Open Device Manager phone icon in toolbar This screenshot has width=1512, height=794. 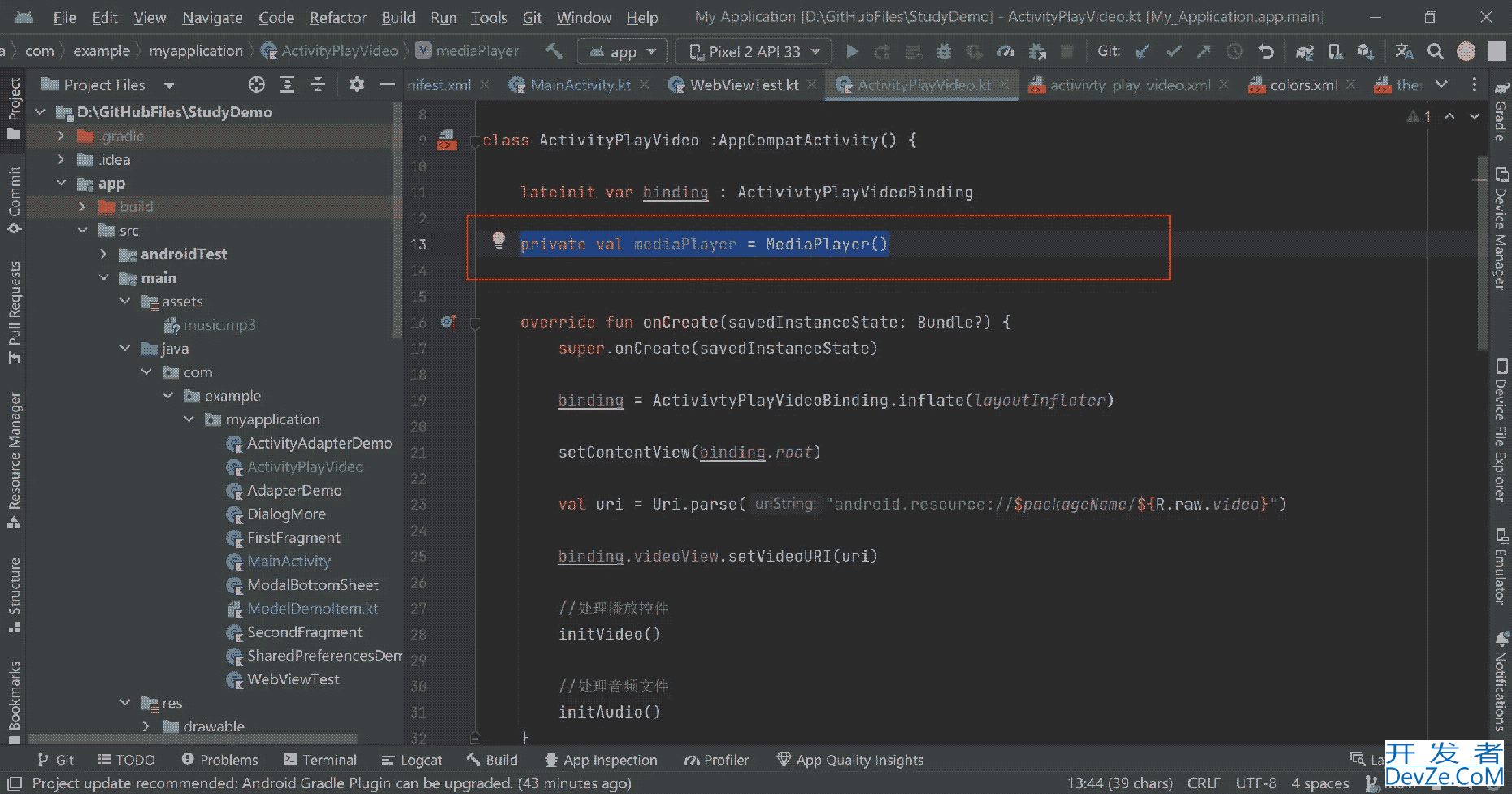pos(1335,51)
